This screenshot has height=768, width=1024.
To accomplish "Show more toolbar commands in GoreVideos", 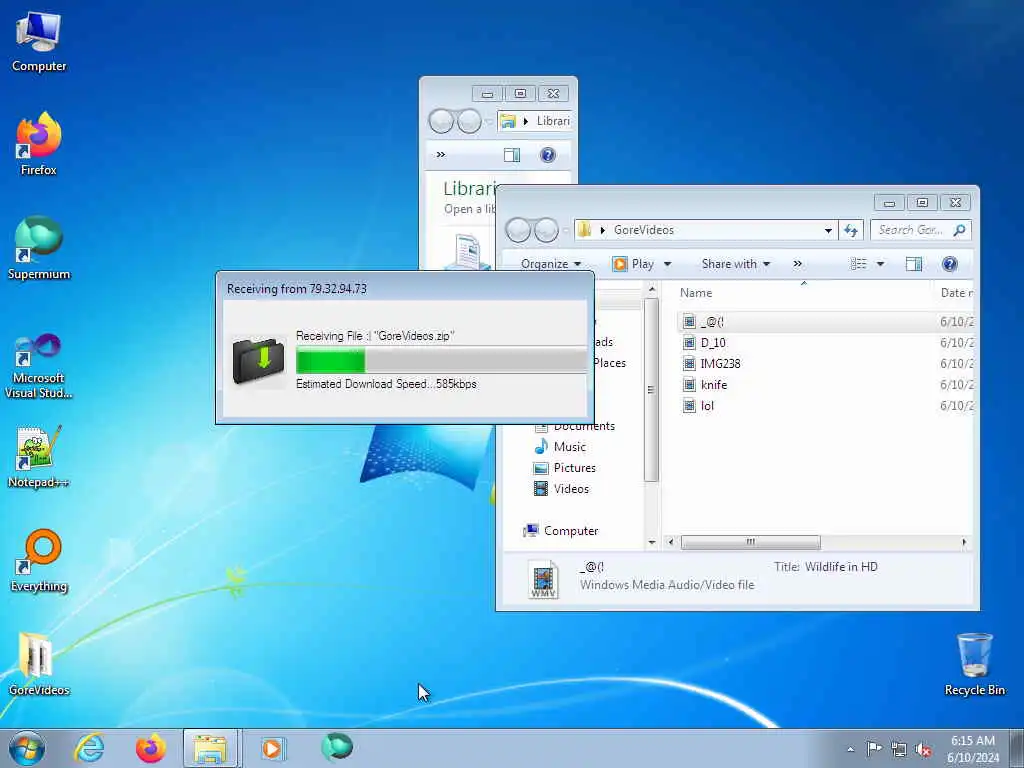I will [797, 264].
